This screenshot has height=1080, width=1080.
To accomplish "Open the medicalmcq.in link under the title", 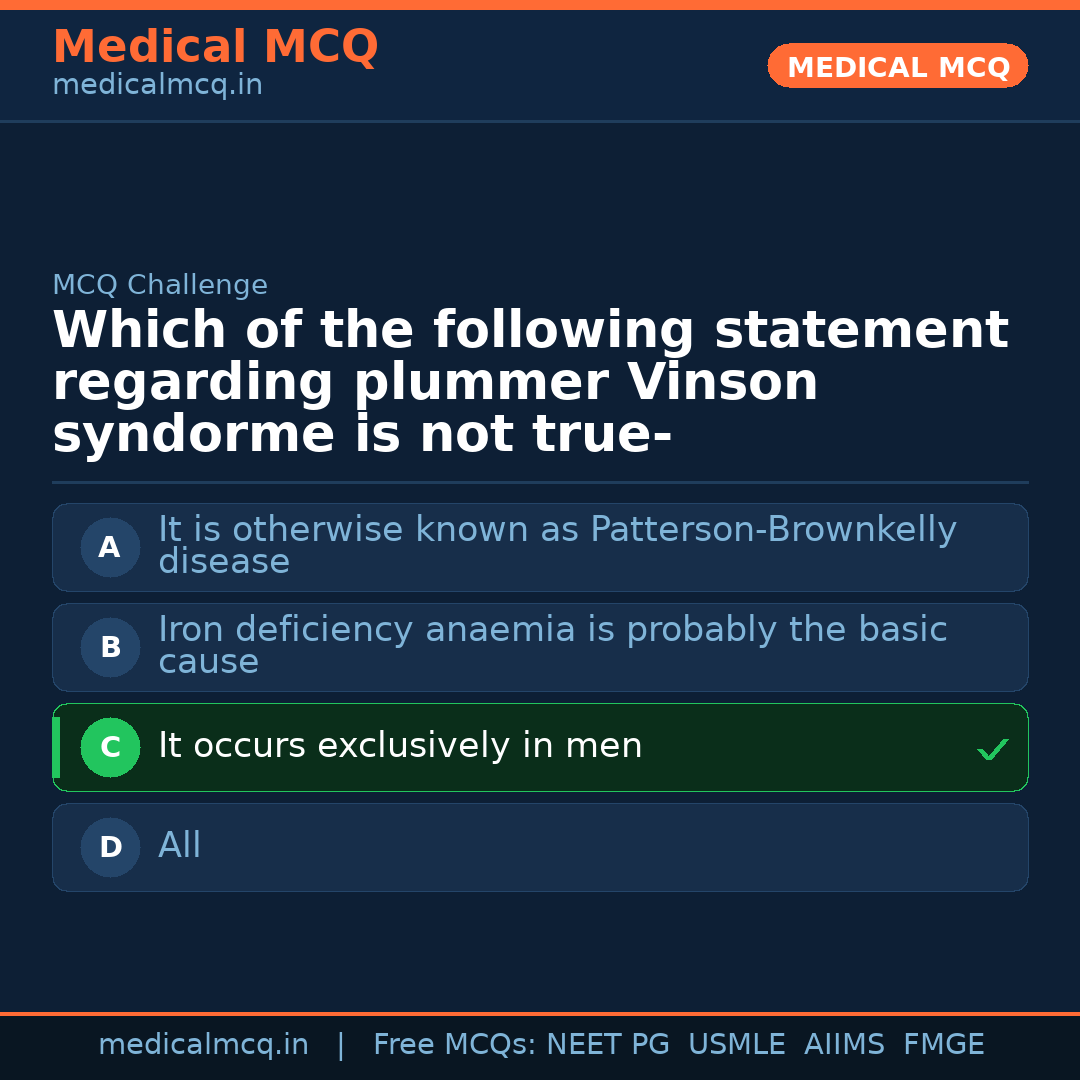I will pyautogui.click(x=157, y=86).
